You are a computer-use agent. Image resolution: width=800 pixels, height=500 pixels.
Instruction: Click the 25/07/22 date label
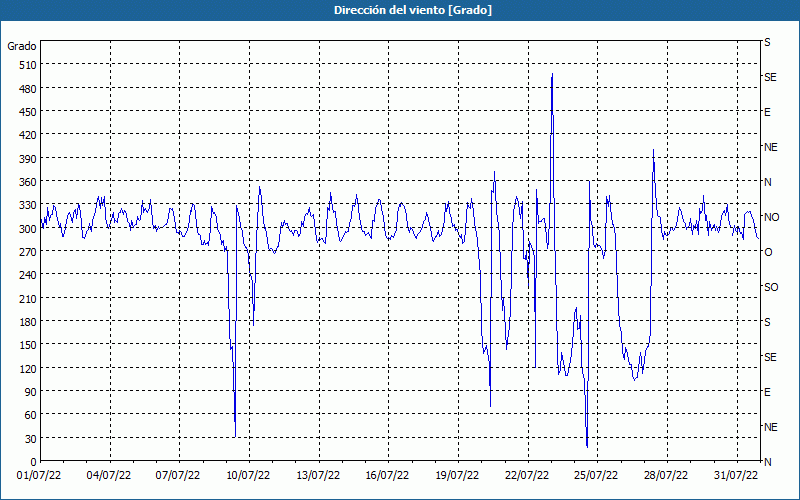pos(596,476)
